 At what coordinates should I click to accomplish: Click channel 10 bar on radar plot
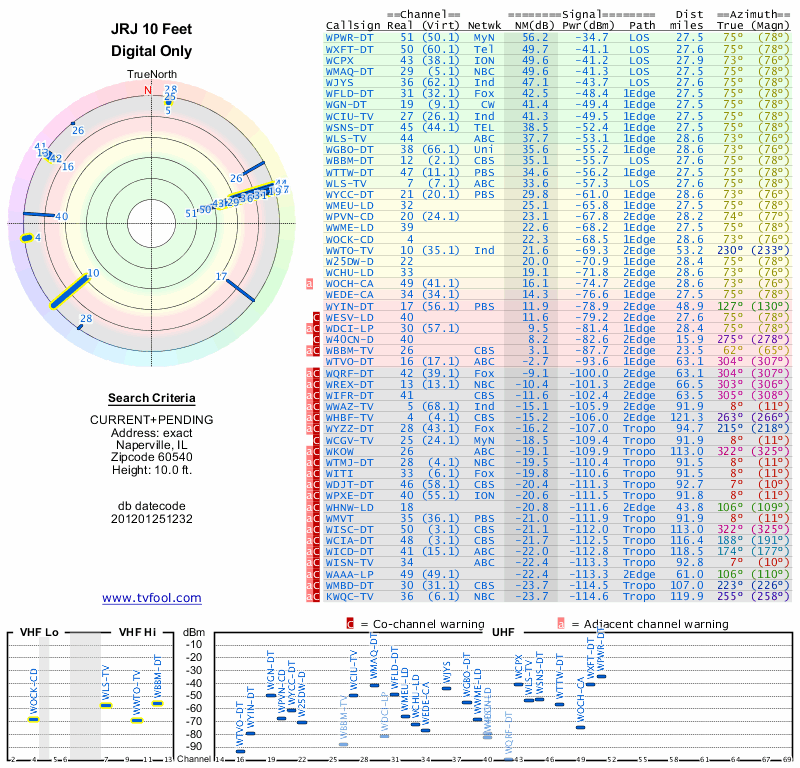click(x=69, y=291)
